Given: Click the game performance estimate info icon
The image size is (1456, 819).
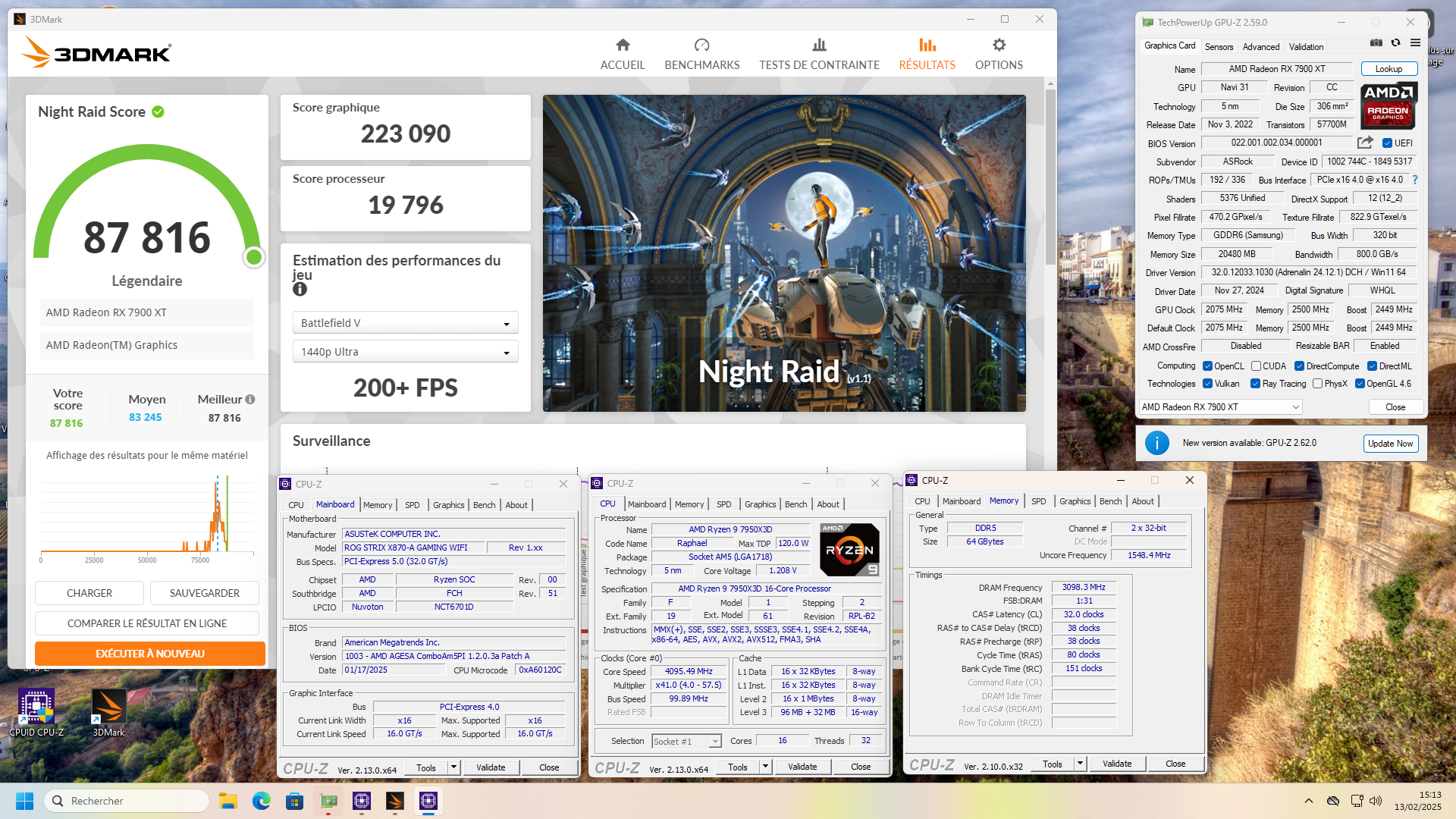Looking at the screenshot, I should point(300,290).
